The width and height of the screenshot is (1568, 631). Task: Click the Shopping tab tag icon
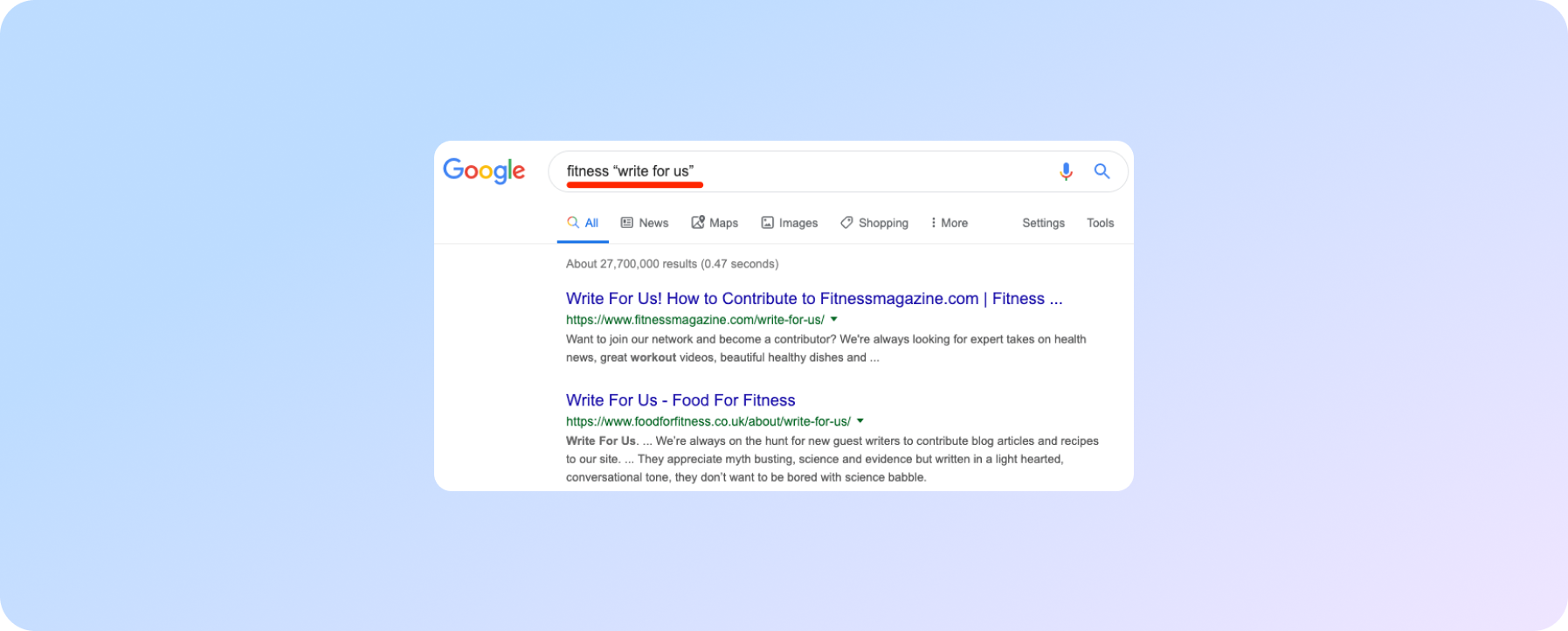(846, 223)
